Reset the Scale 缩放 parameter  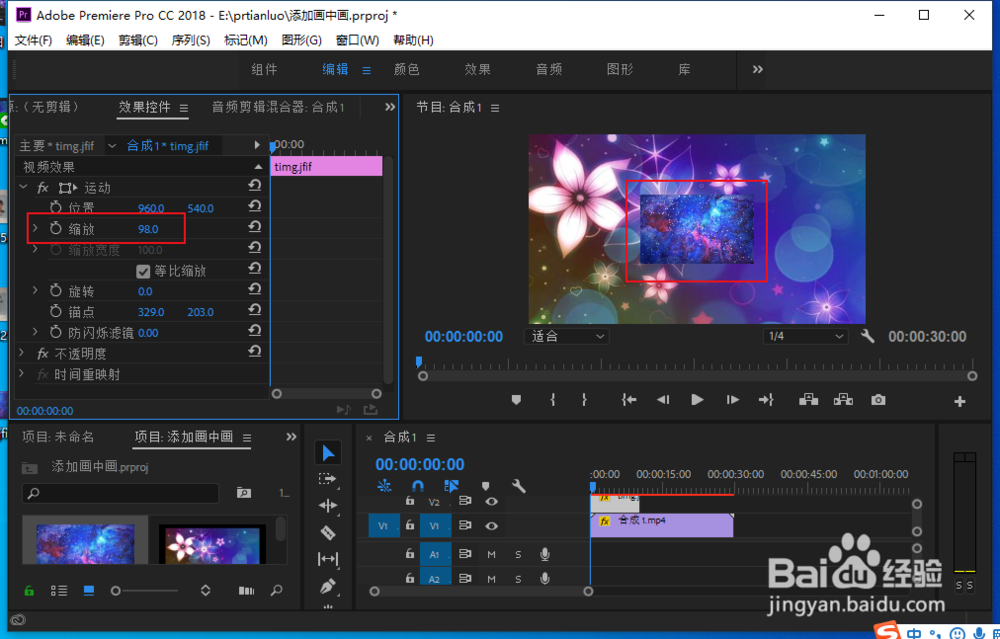click(x=254, y=227)
